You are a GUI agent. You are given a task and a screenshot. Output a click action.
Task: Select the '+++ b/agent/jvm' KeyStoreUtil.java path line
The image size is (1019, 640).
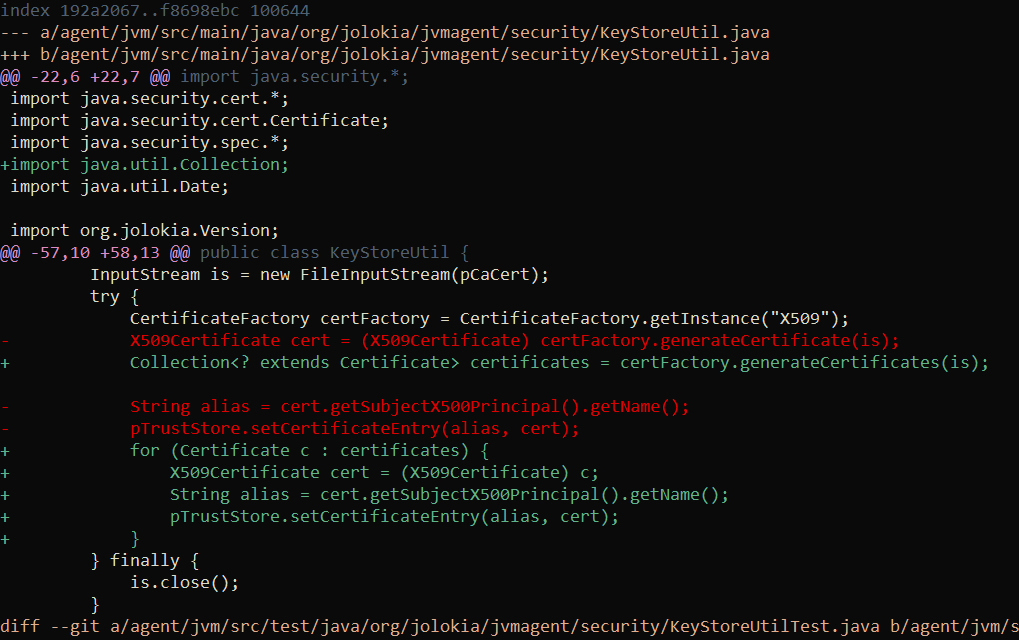point(385,55)
